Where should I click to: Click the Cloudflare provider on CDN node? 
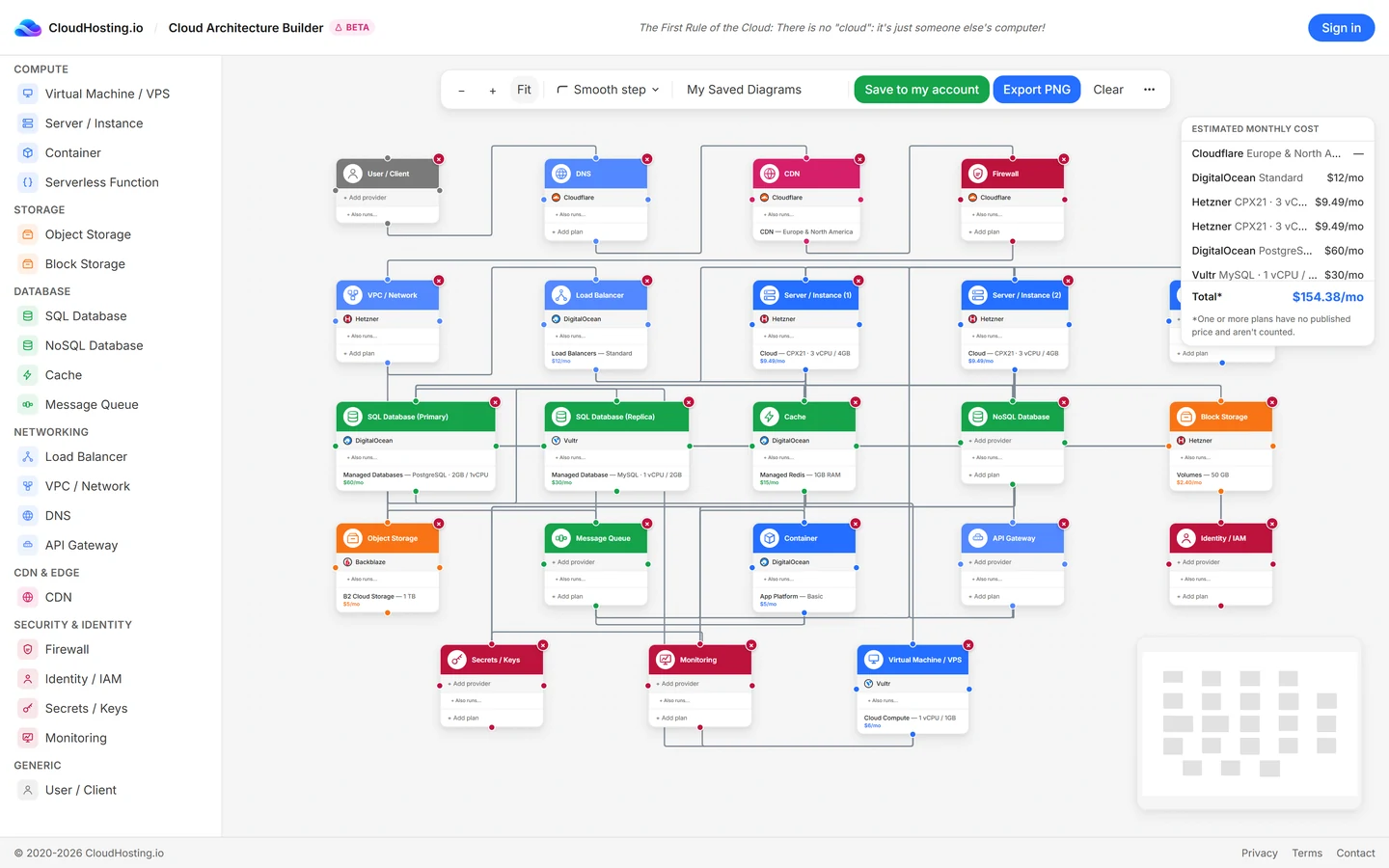(x=804, y=198)
